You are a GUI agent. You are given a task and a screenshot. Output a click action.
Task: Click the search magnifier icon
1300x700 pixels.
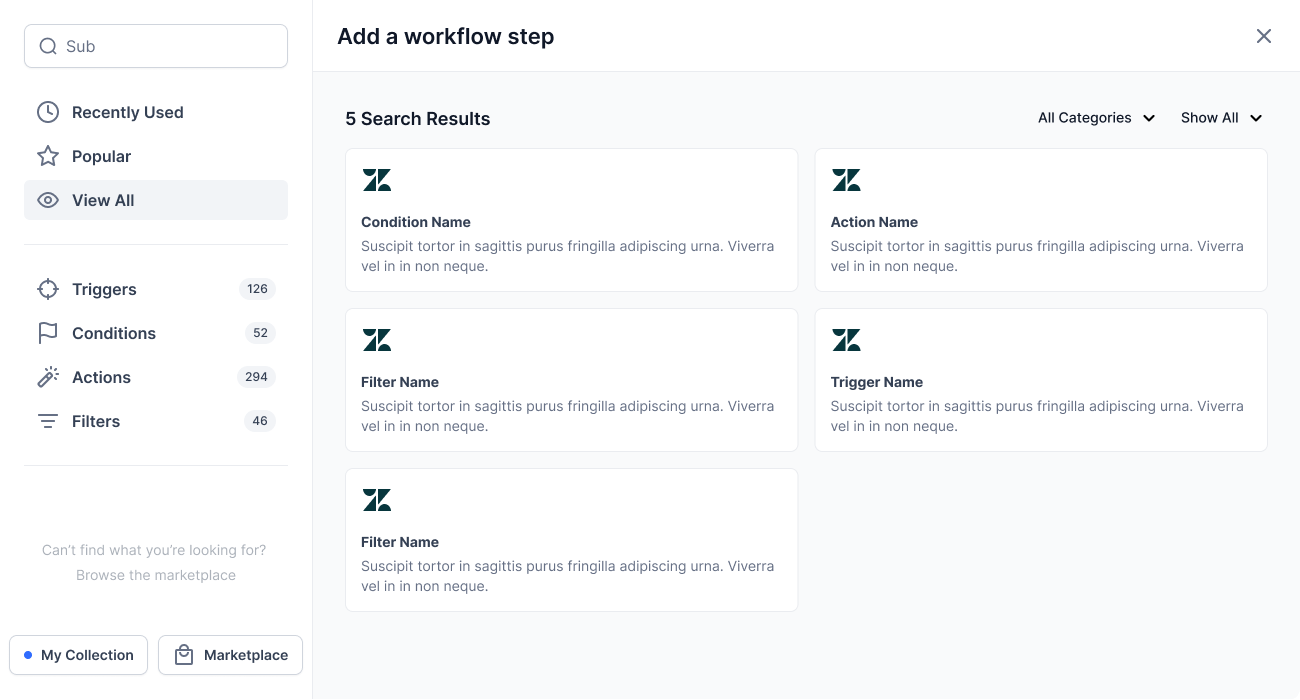tap(48, 46)
